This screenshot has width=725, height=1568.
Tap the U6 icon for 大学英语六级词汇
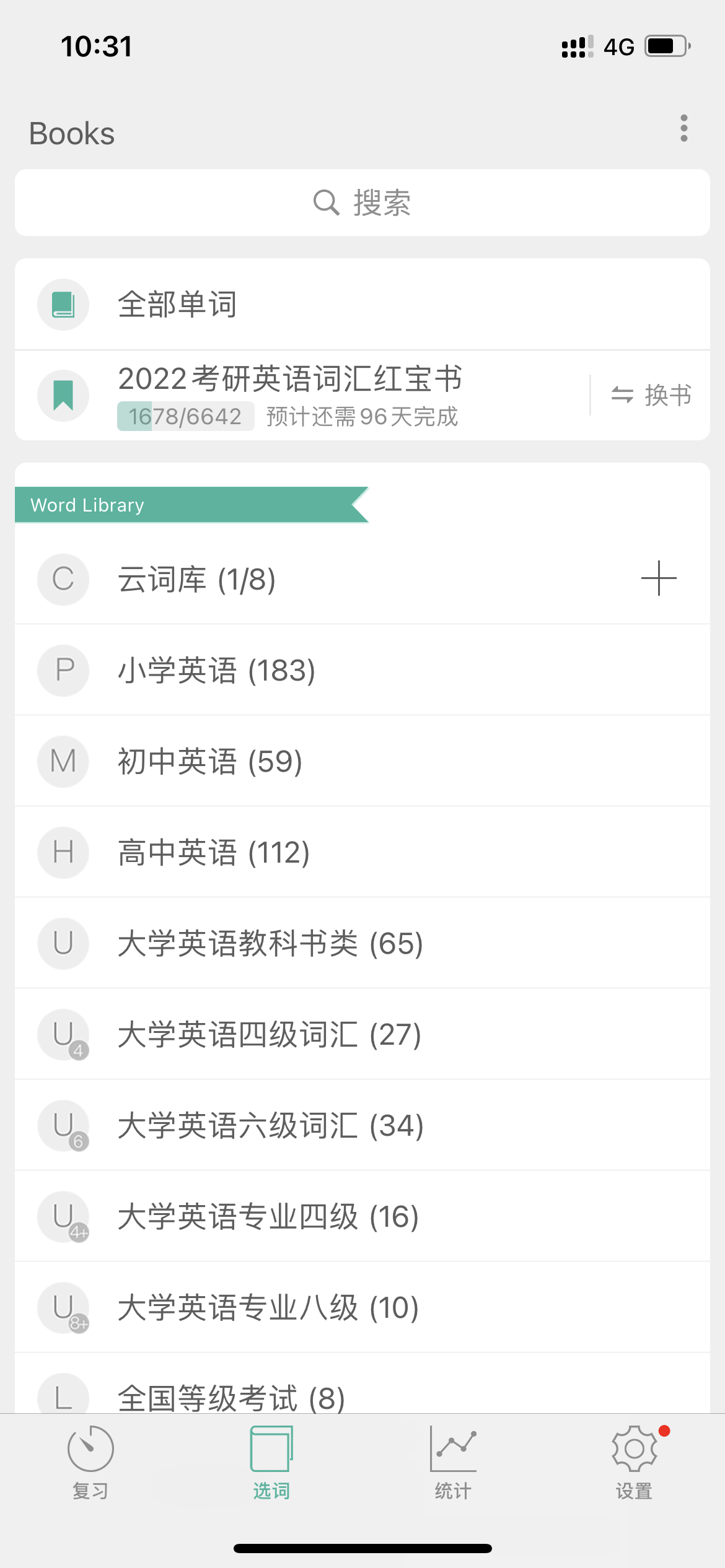[63, 1126]
